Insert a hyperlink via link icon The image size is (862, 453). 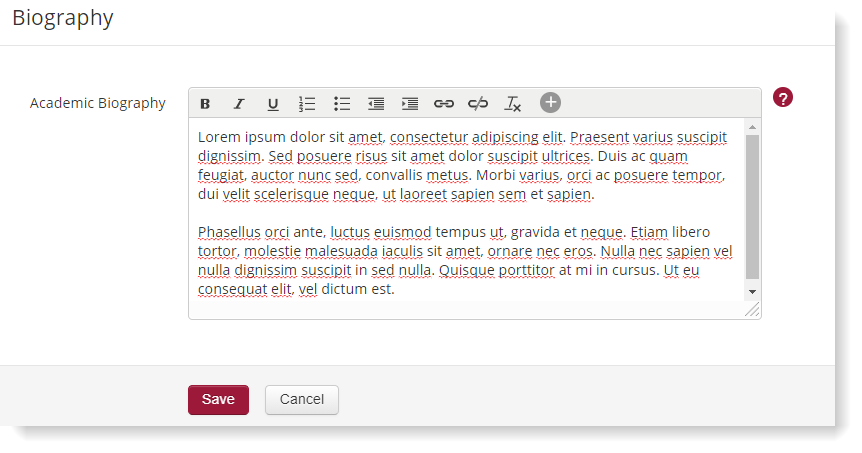coord(444,104)
